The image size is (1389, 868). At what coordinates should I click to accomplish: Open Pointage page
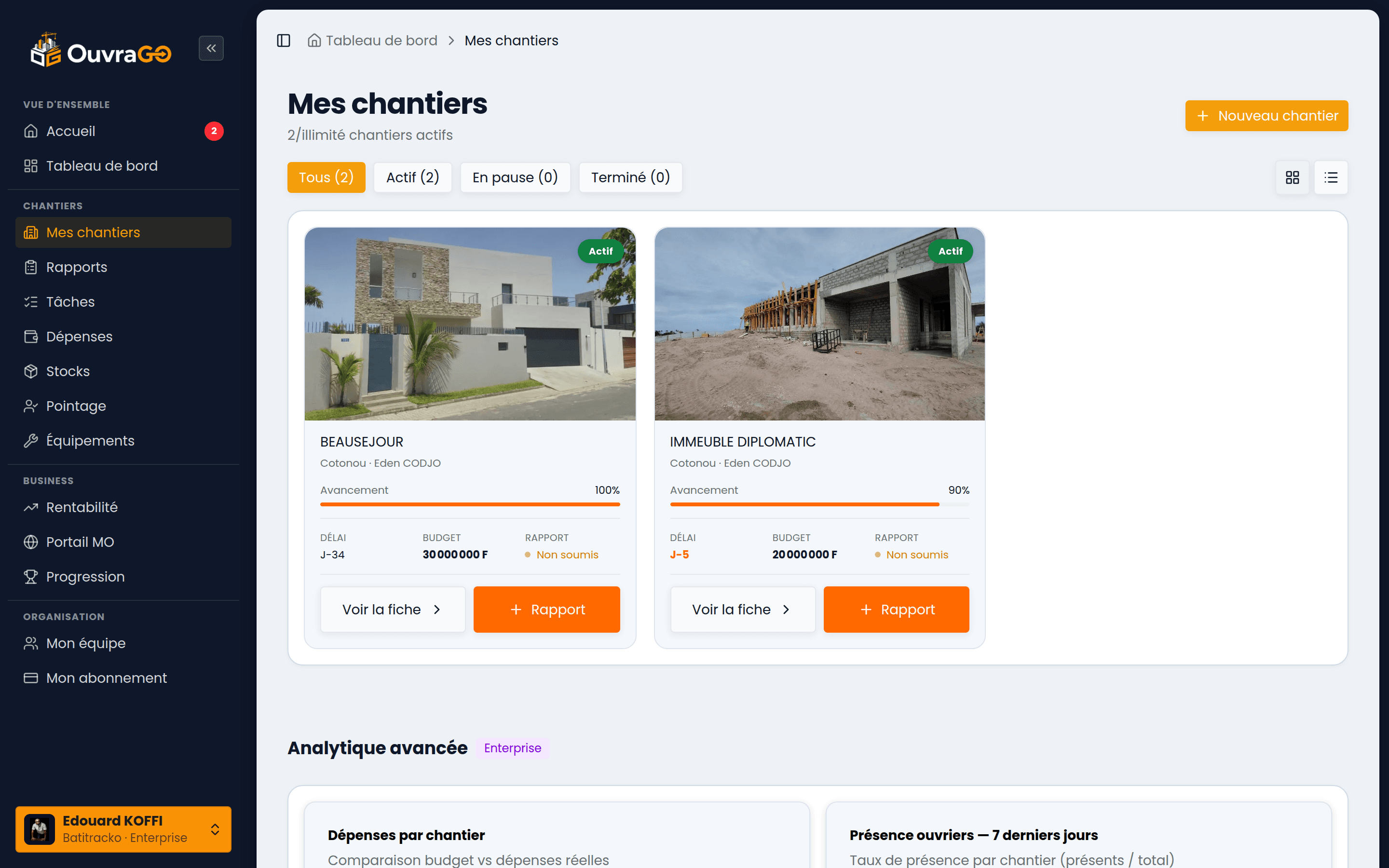point(123,407)
